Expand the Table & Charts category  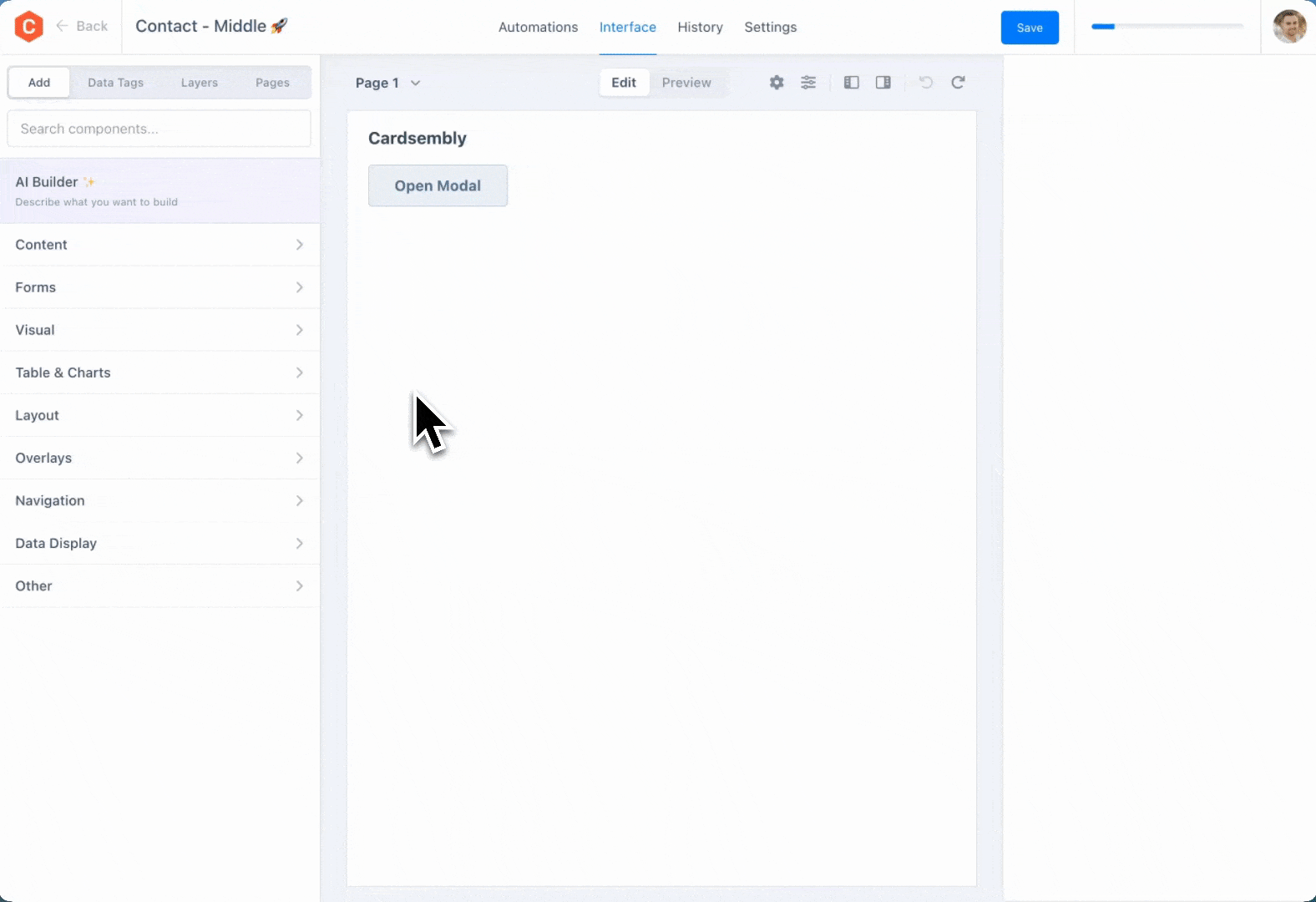pos(159,372)
